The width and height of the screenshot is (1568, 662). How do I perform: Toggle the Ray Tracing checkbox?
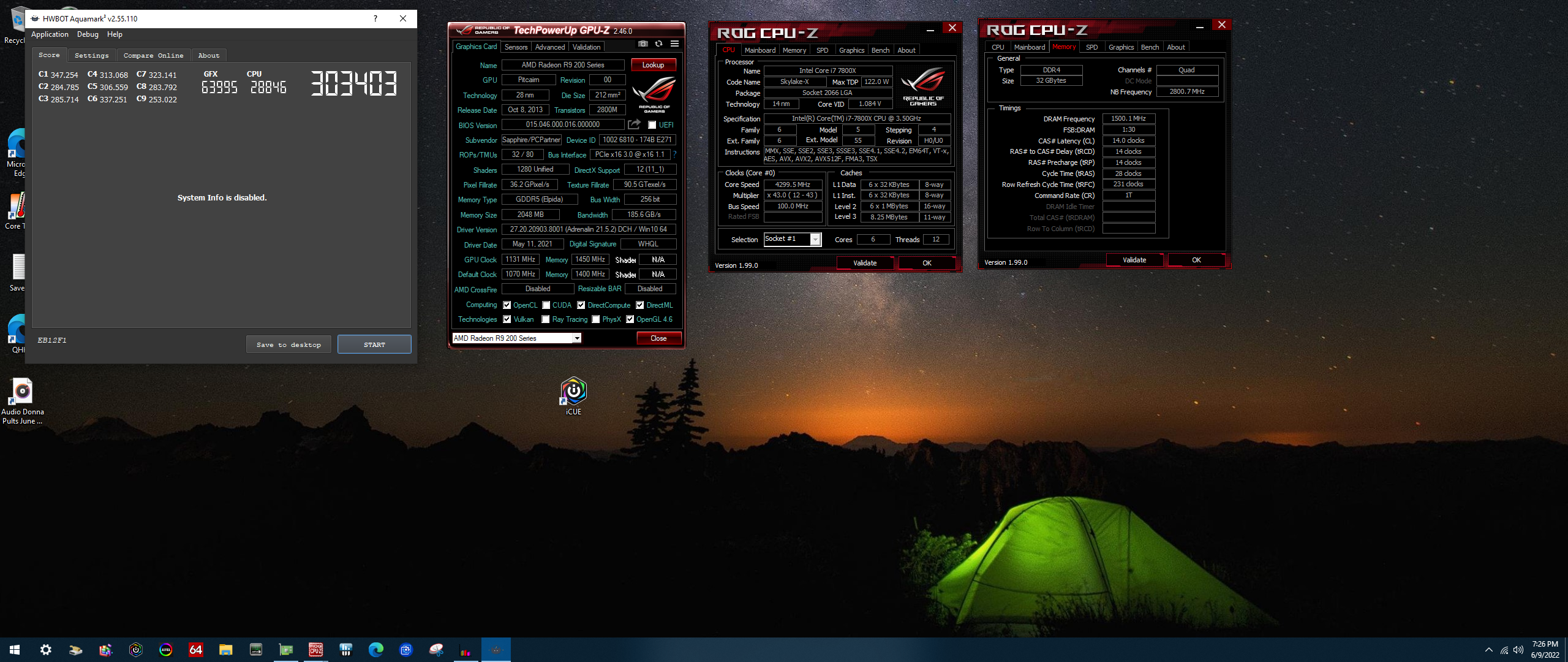click(545, 319)
